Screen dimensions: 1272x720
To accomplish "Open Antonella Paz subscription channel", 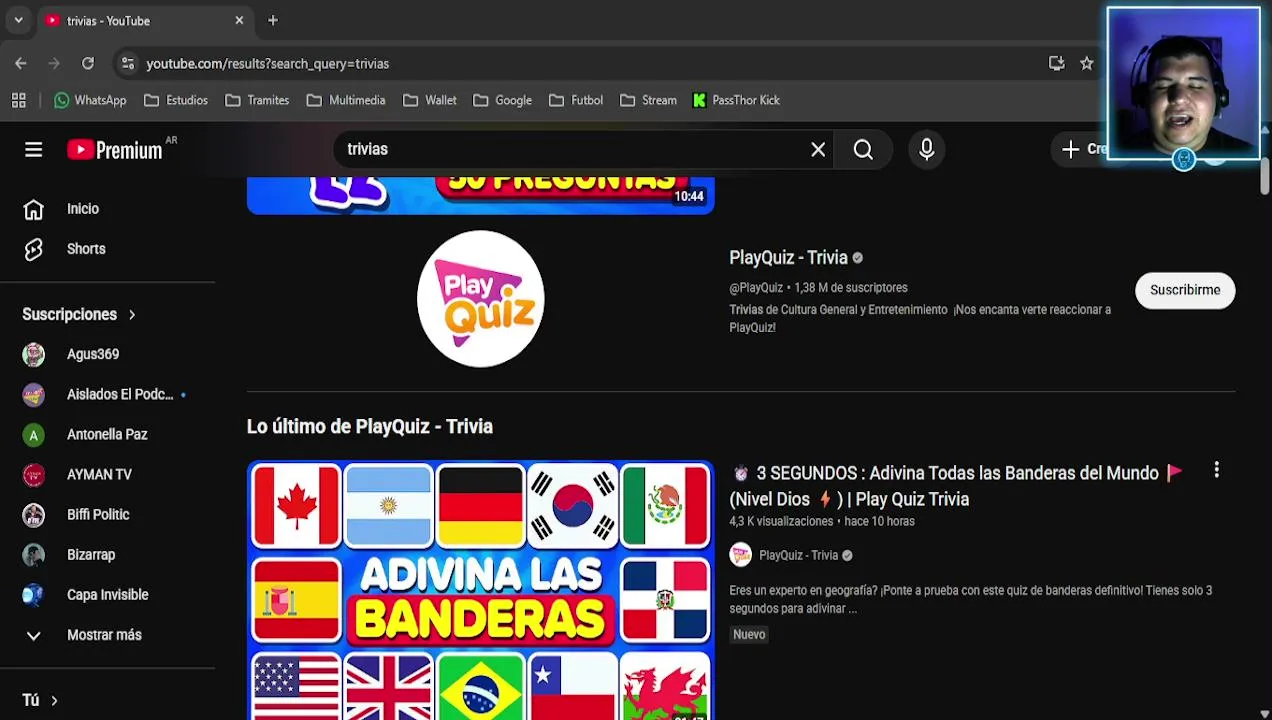I will click(x=107, y=434).
